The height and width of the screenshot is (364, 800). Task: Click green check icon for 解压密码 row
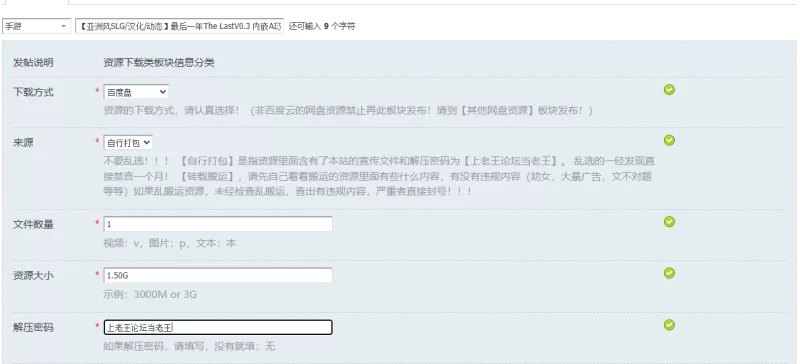669,325
